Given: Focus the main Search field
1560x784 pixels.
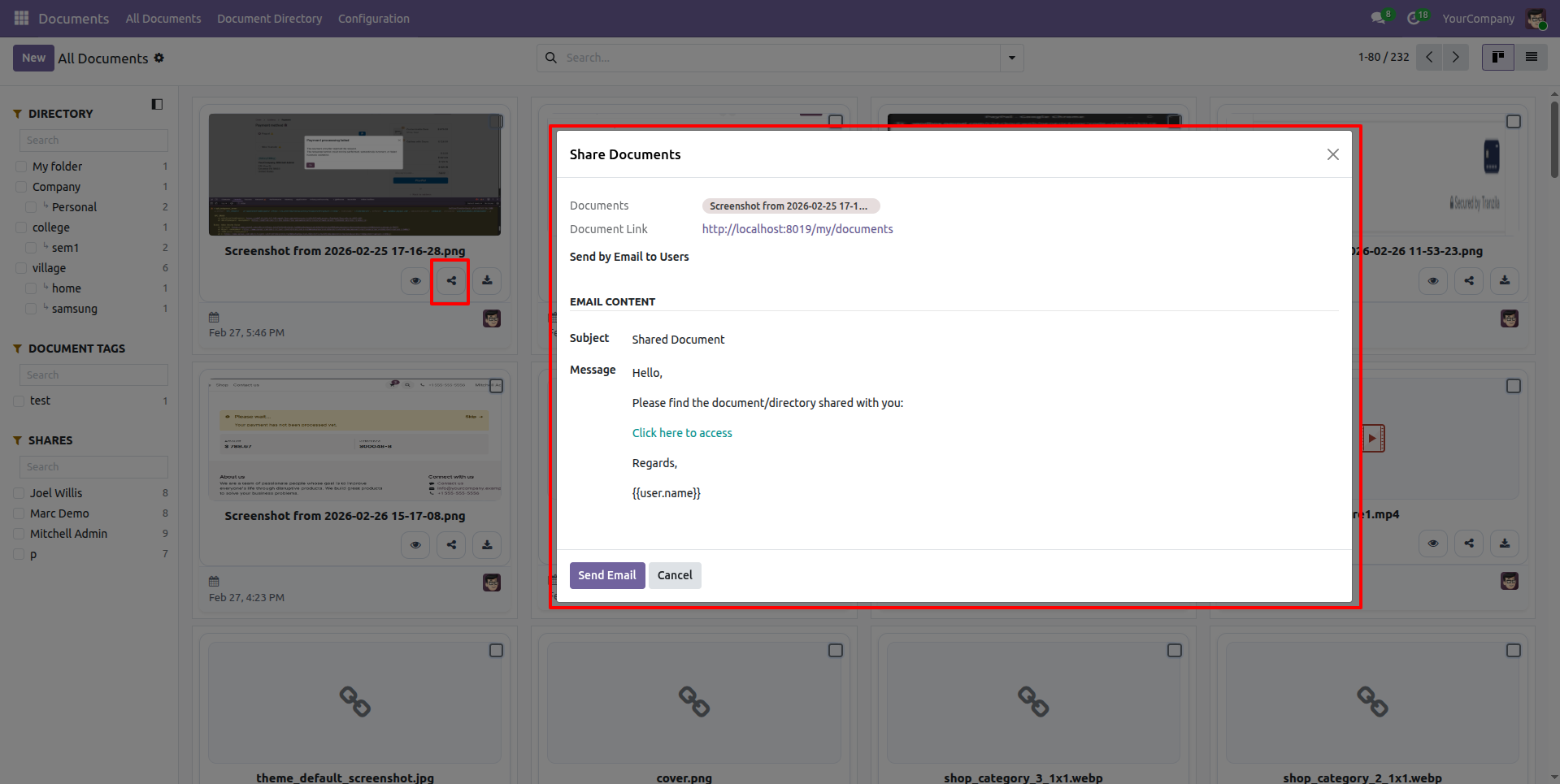Looking at the screenshot, I should [x=780, y=58].
